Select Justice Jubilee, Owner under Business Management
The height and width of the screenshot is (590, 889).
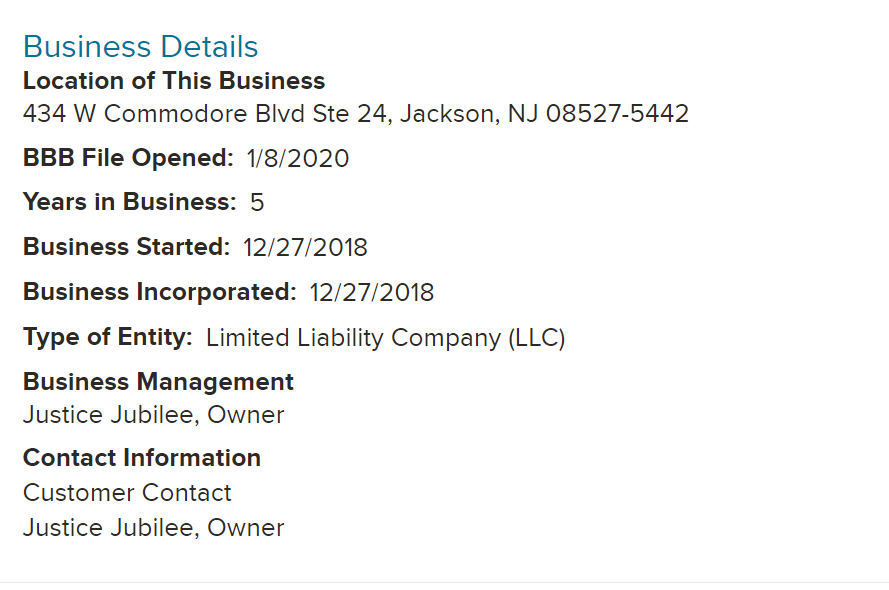coord(154,415)
